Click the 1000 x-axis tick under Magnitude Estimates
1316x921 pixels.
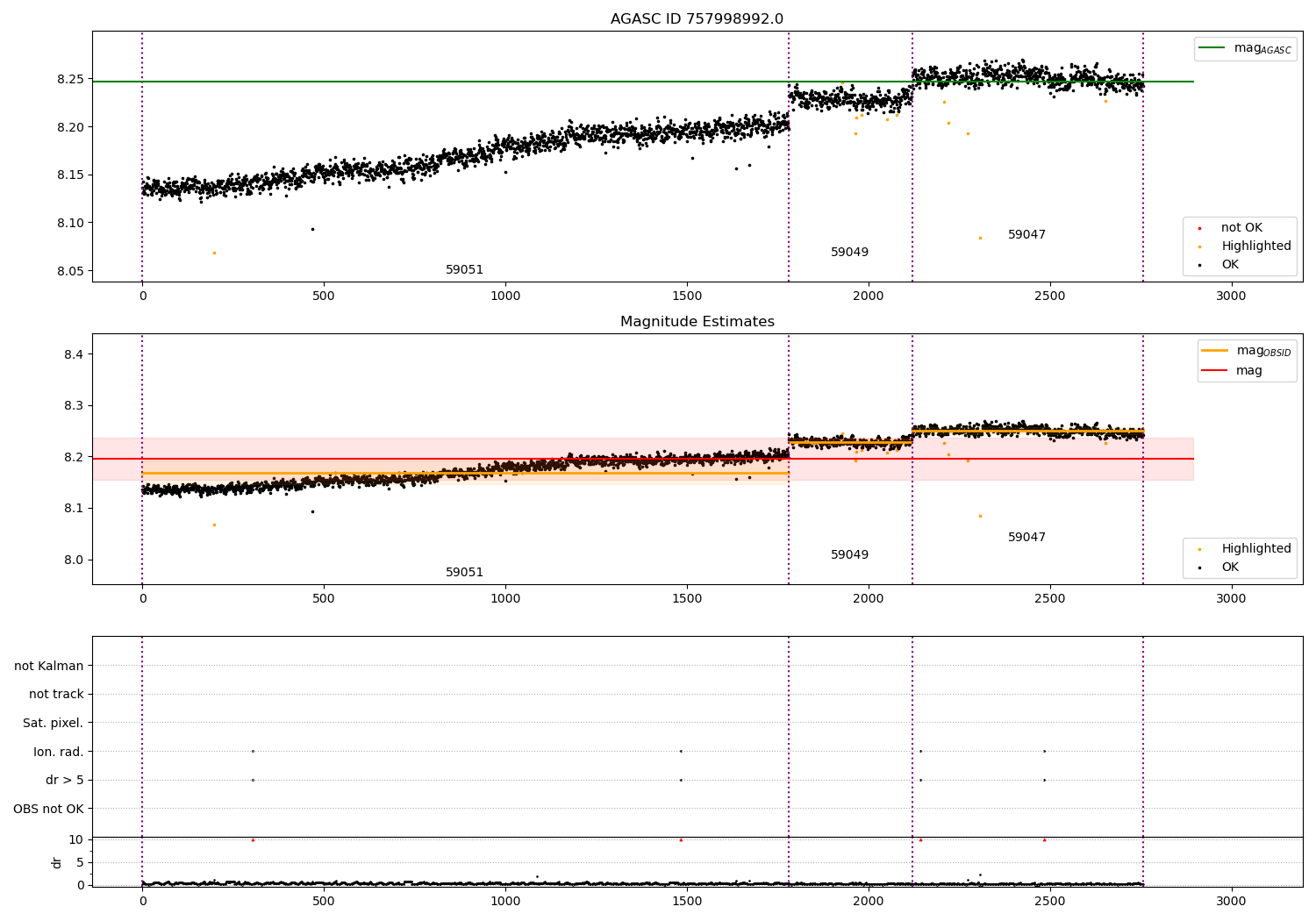click(505, 599)
